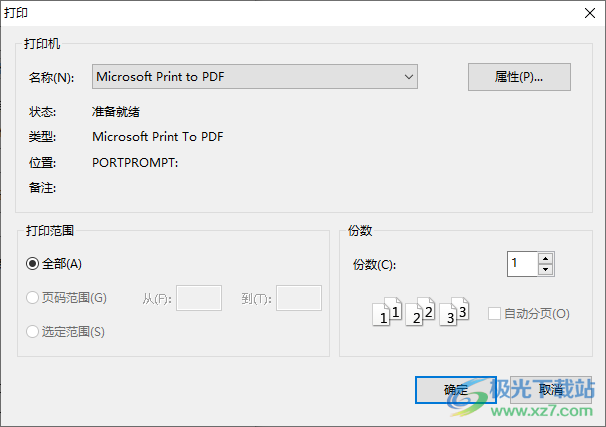
Task: Click the 份数(C): label
Action: 374,265
